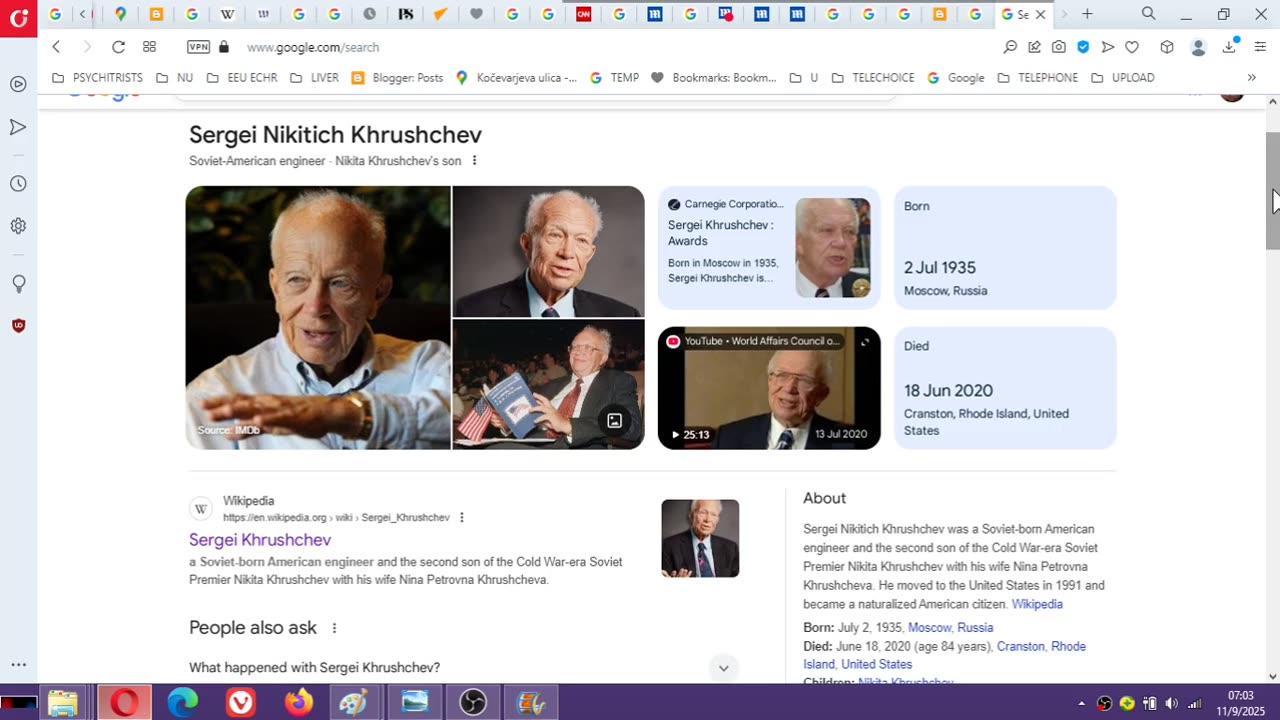This screenshot has width=1280, height=720.
Task: Show hidden tray icons arrow
Action: tap(1081, 703)
